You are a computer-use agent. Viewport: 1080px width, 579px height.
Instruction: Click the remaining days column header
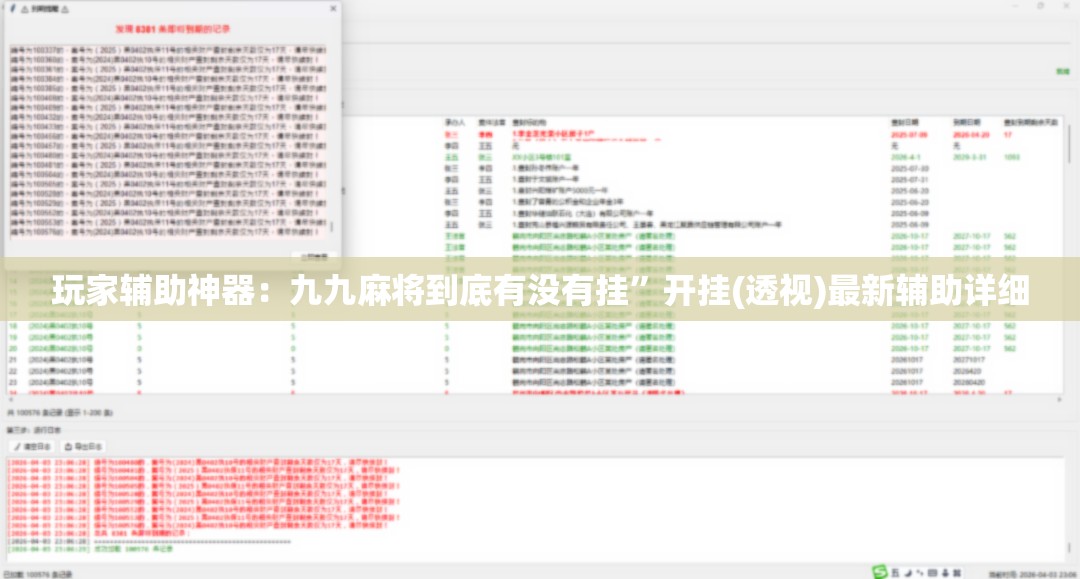coord(1030,123)
